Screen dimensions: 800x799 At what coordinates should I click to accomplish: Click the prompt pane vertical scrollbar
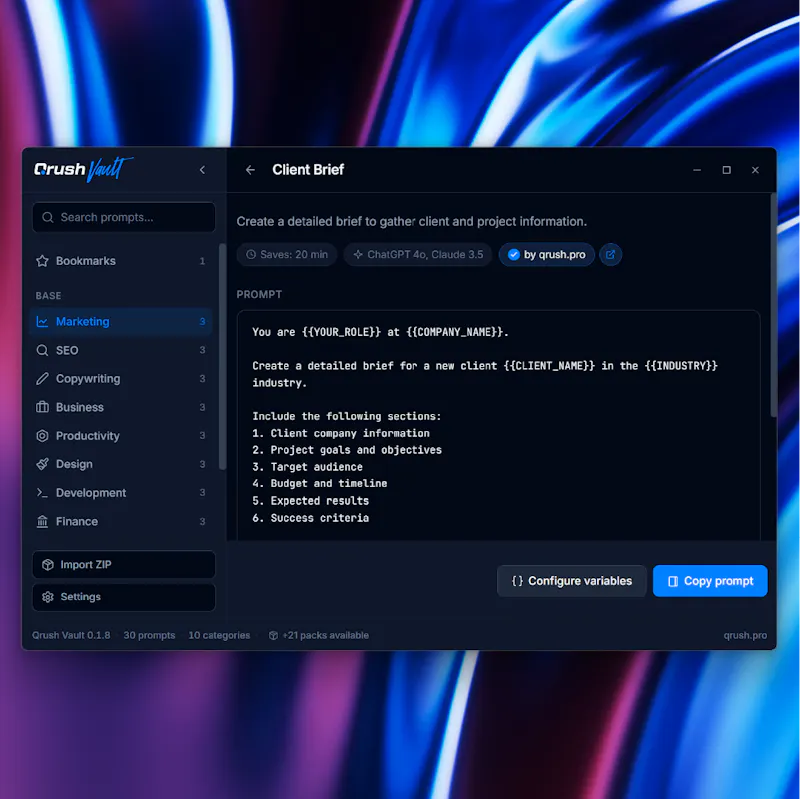773,305
